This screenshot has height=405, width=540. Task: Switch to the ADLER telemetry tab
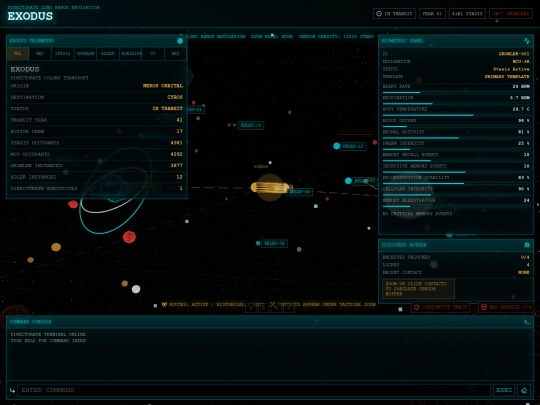click(107, 53)
